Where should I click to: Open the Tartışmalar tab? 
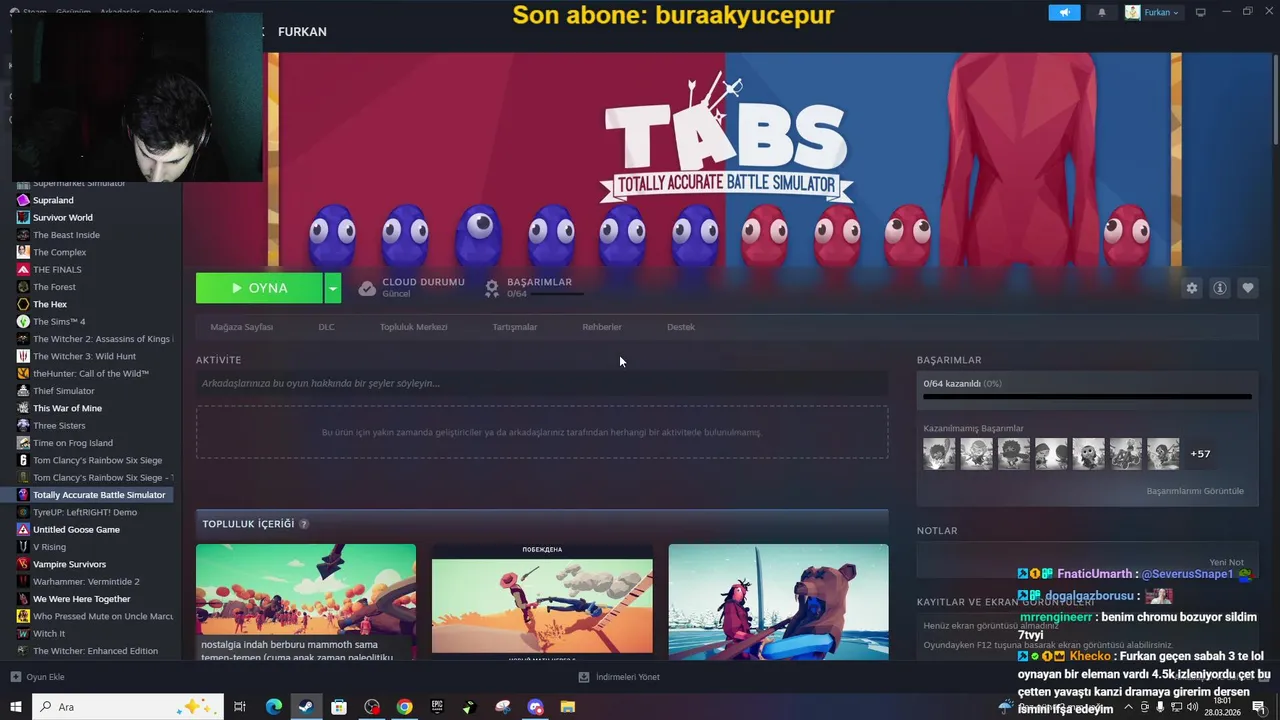[515, 327]
